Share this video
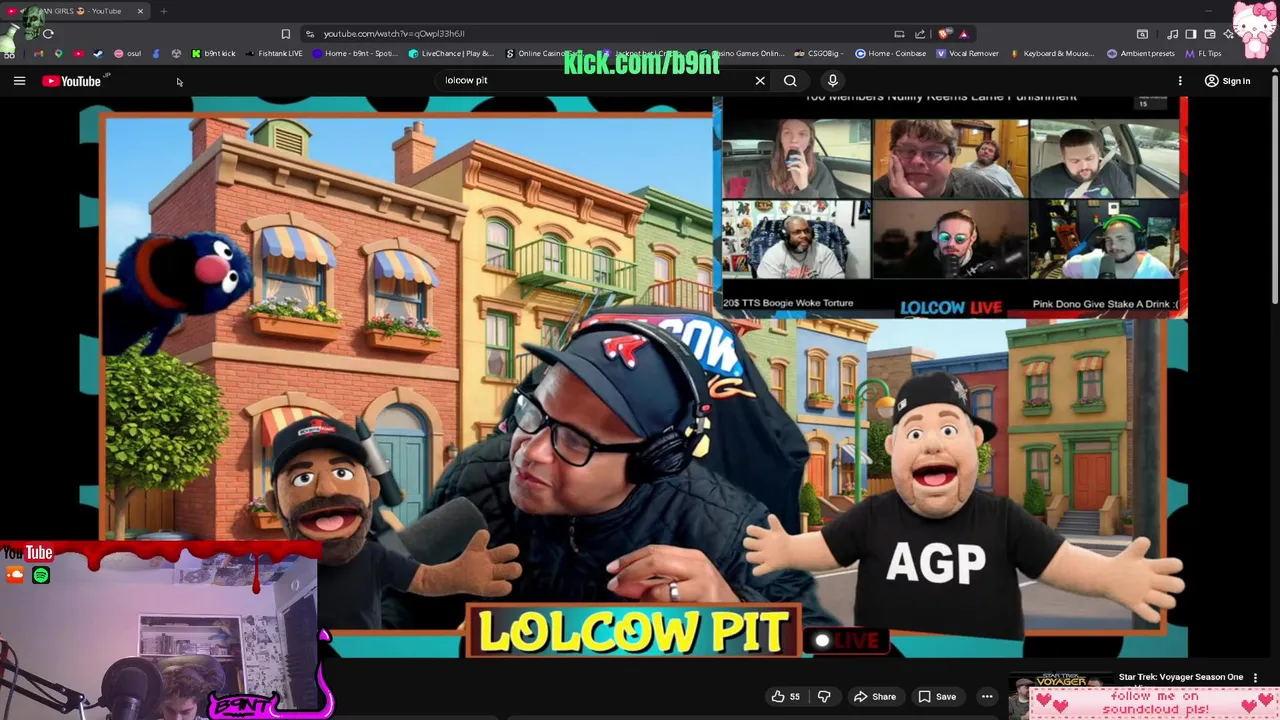 click(x=874, y=697)
